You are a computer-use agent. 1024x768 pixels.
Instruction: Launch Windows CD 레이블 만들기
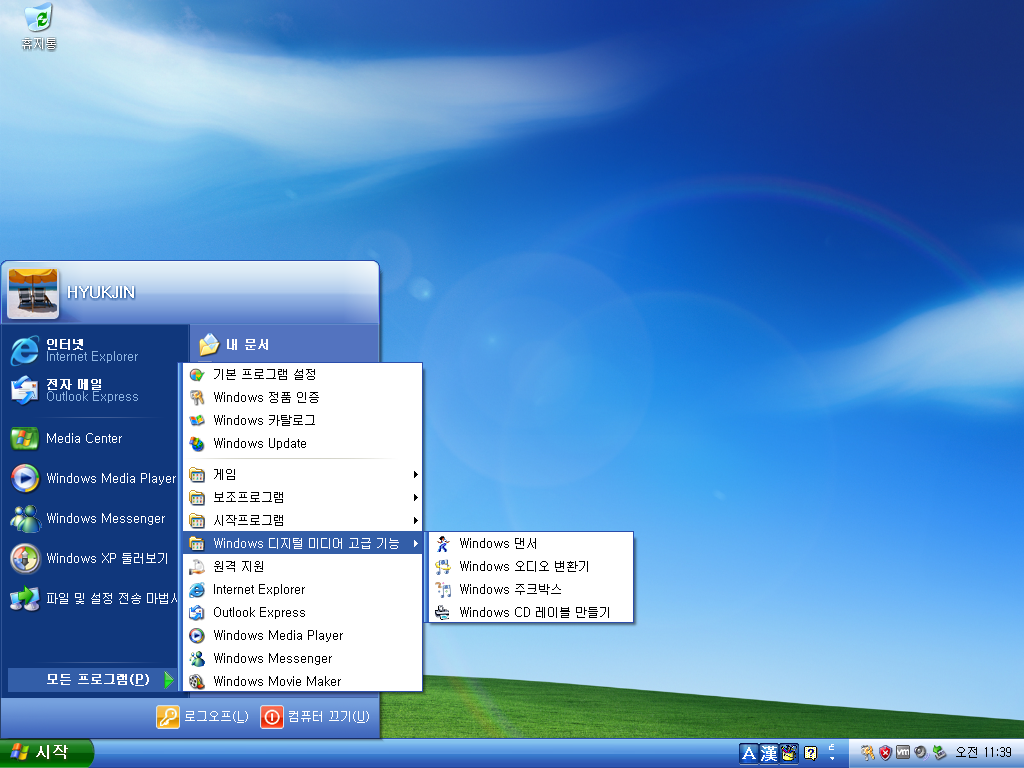530,612
